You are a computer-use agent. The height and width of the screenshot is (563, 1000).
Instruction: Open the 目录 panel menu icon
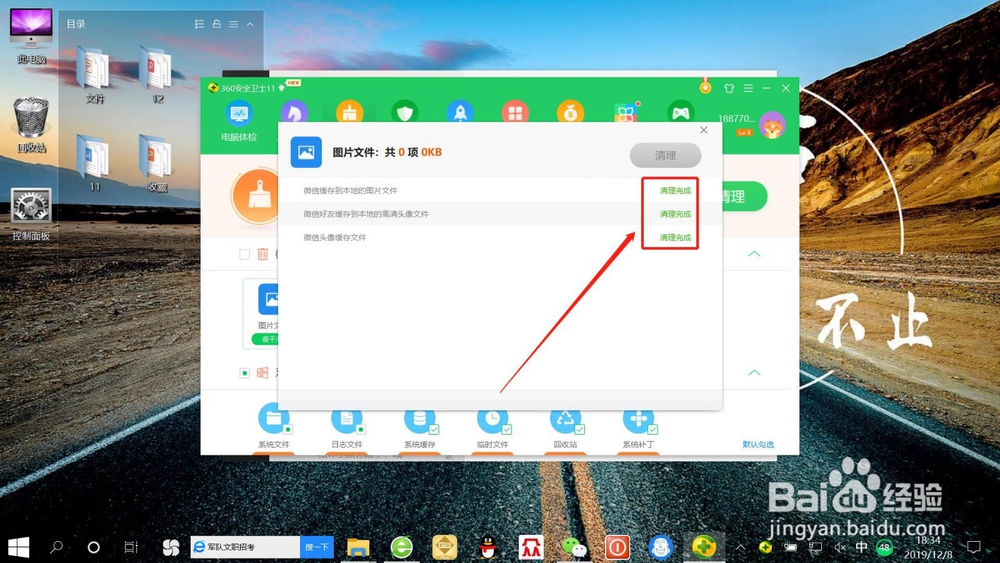[233, 24]
